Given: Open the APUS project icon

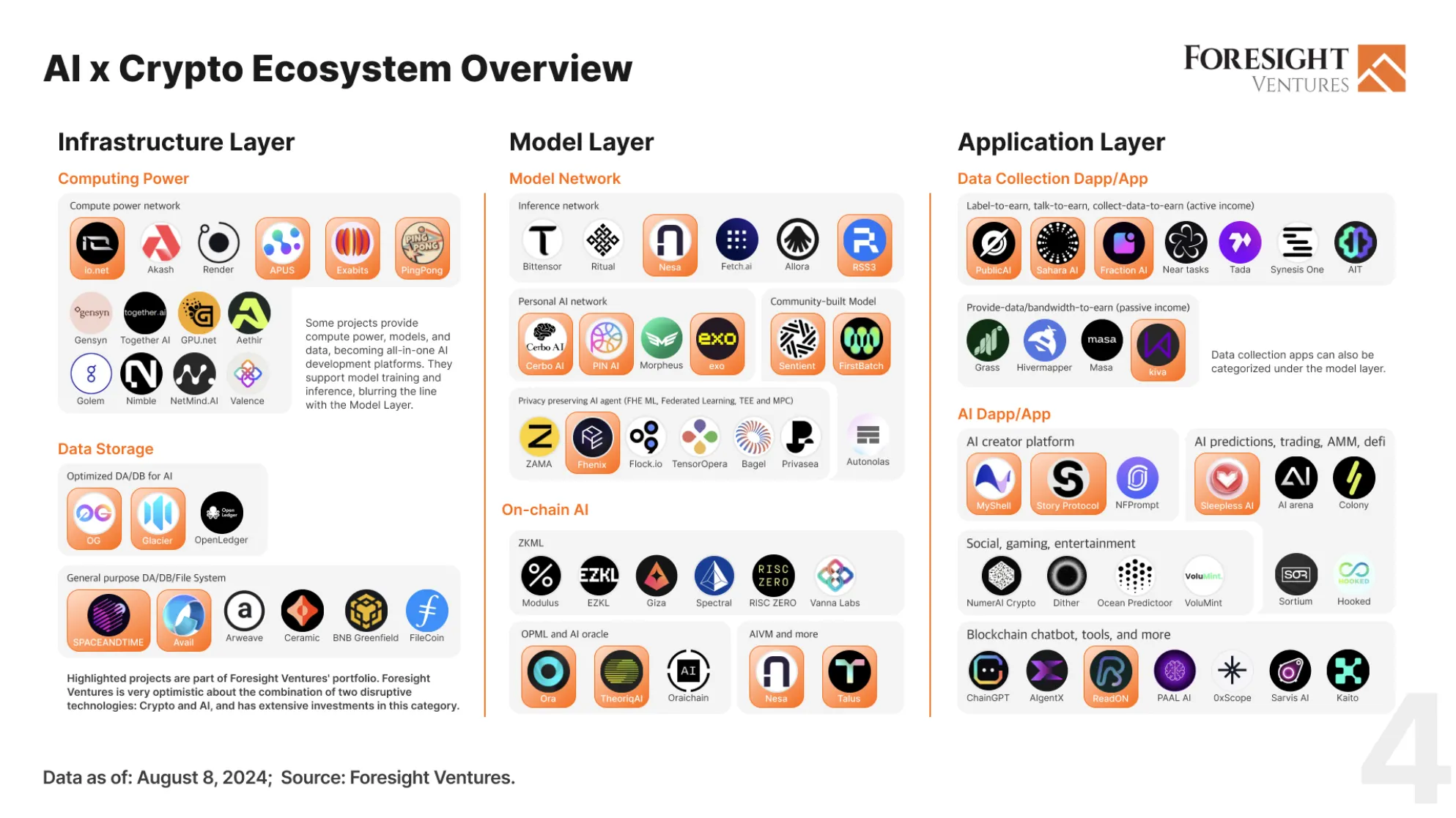Looking at the screenshot, I should tap(282, 242).
